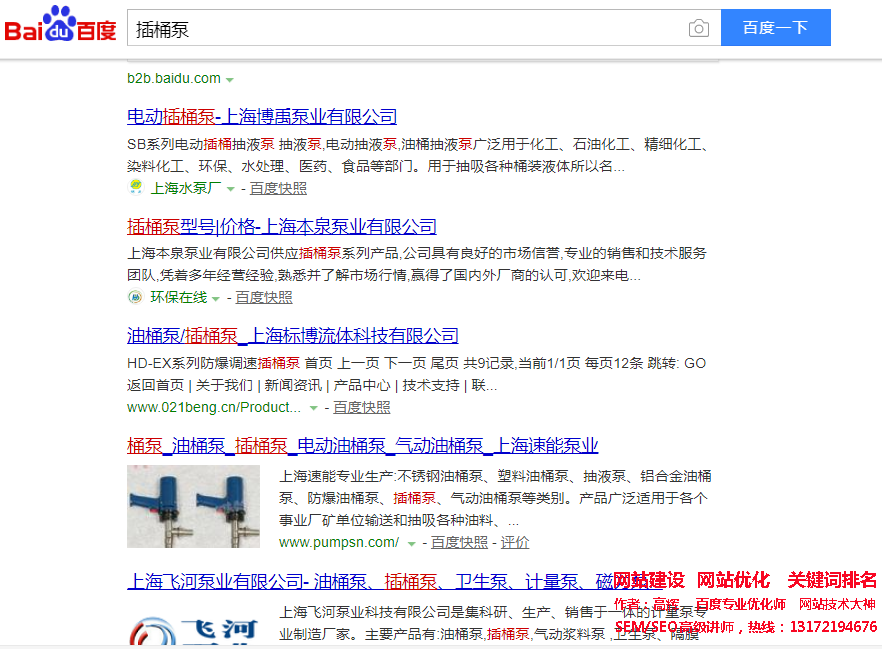
Task: Open the 上海速能泵业 result title
Action: point(363,445)
